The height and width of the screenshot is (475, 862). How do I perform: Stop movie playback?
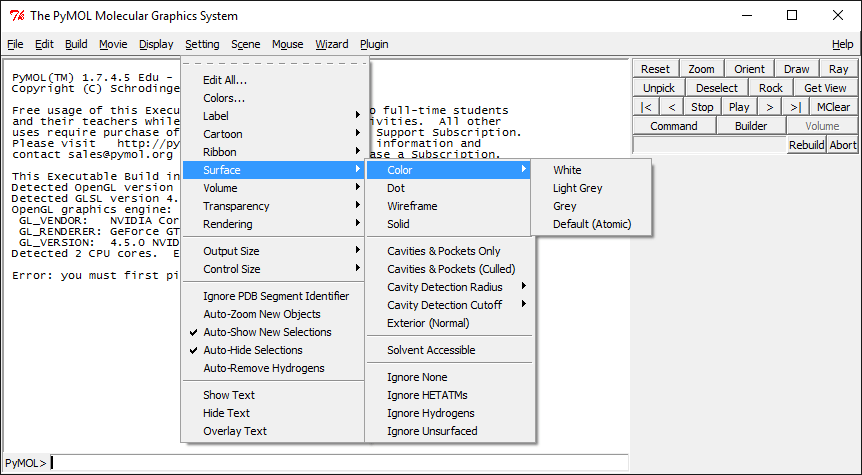[702, 107]
